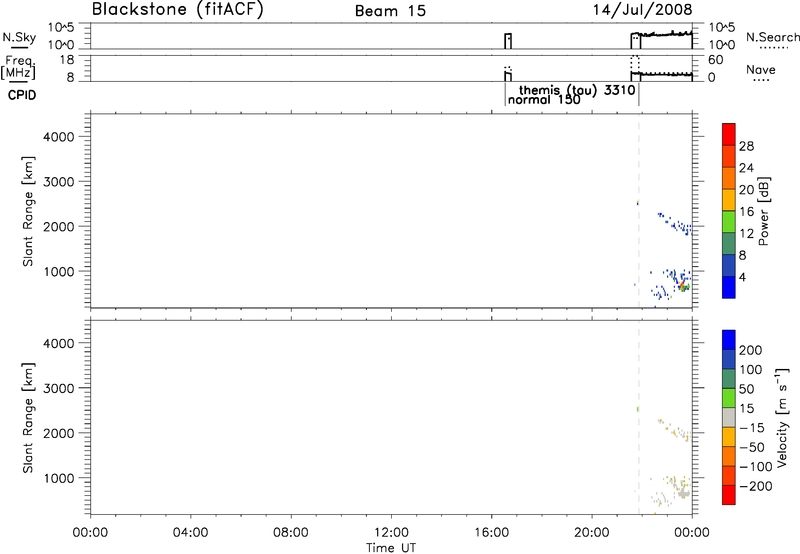Click the -15 label on Velocity colorbar
The height and width of the screenshot is (554, 800).
coord(752,428)
